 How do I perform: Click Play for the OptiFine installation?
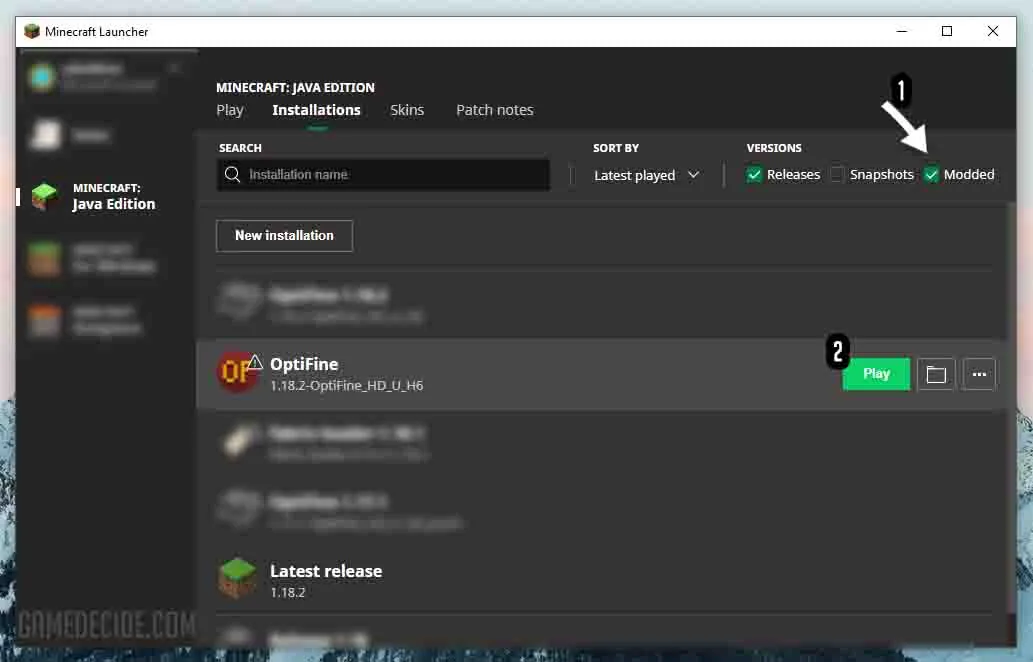[876, 374]
